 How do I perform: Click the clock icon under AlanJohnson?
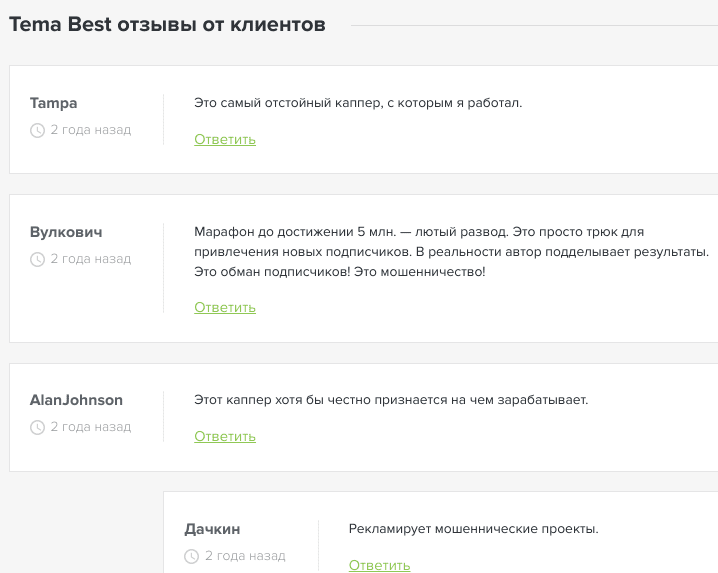[38, 427]
